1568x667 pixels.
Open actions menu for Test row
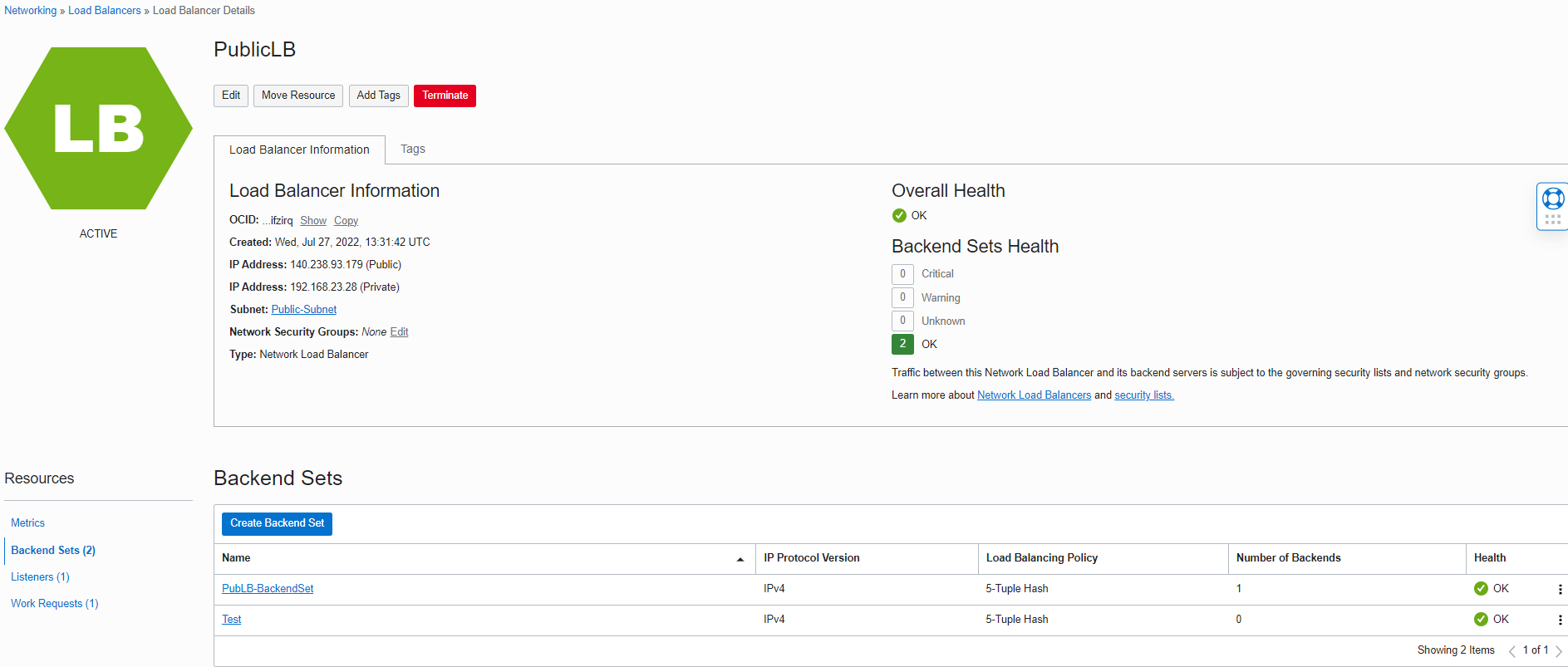[x=1559, y=620]
